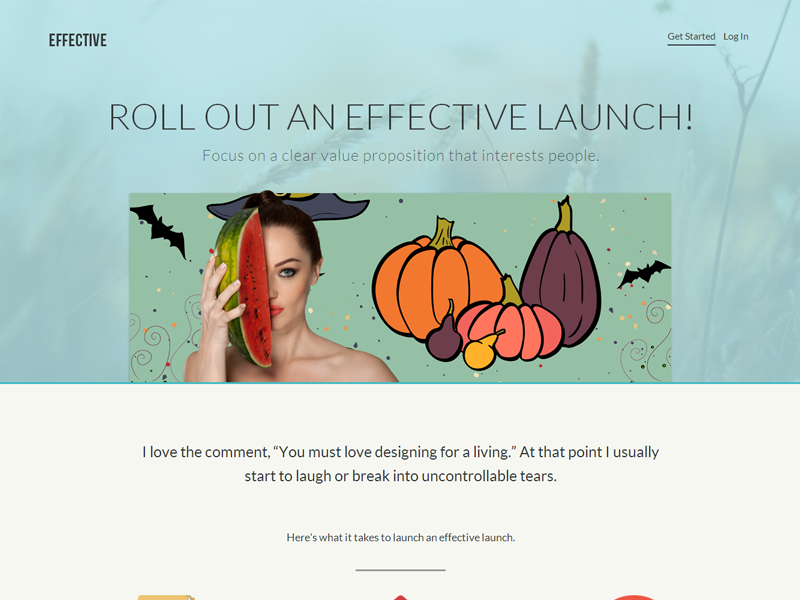Click the subheading about clear value proposition
800x600 pixels.
tap(401, 156)
